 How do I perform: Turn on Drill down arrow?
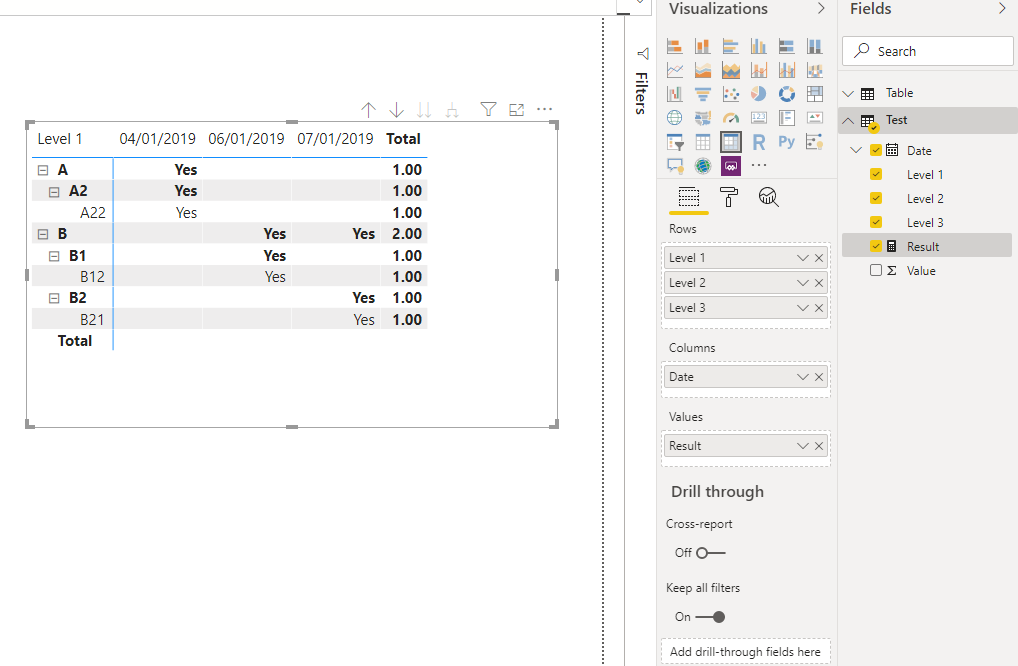(396, 110)
